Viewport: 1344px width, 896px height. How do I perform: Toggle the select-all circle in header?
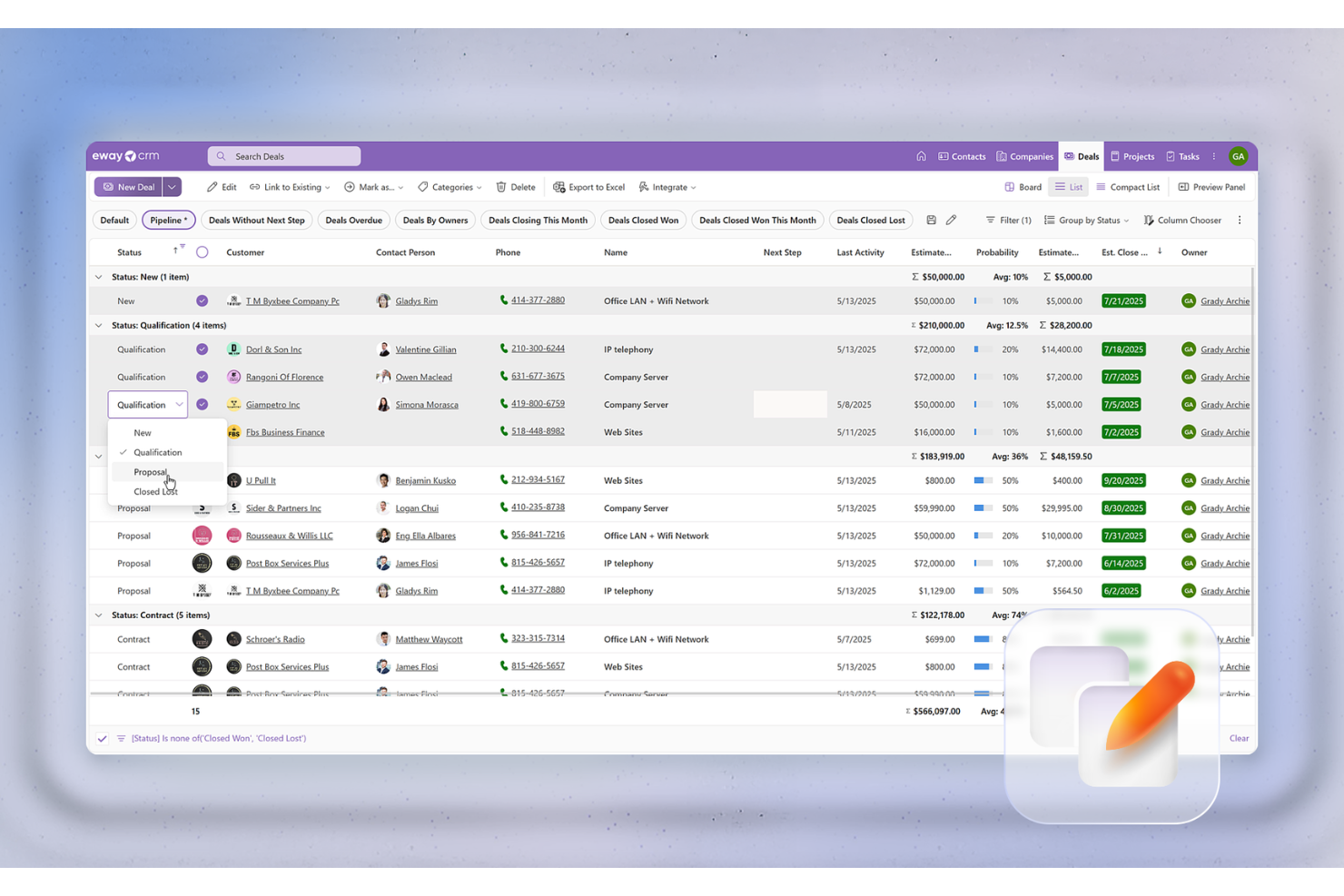point(202,251)
